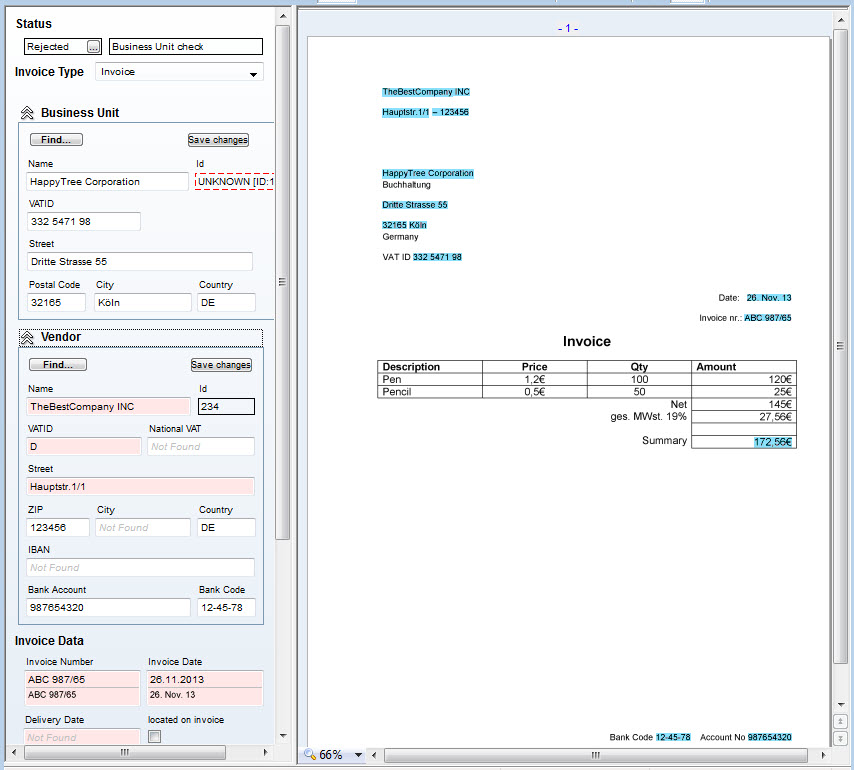This screenshot has width=854, height=770.
Task: Click the document viewer scroll up arrow
Action: click(x=840, y=20)
